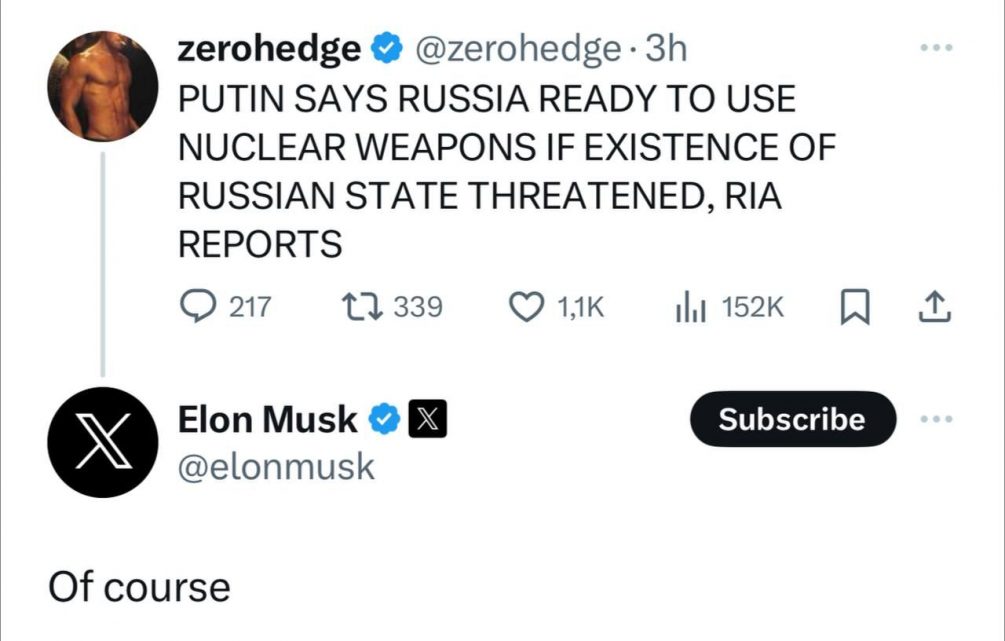Subscribe to Elon Musk

[x=791, y=419]
